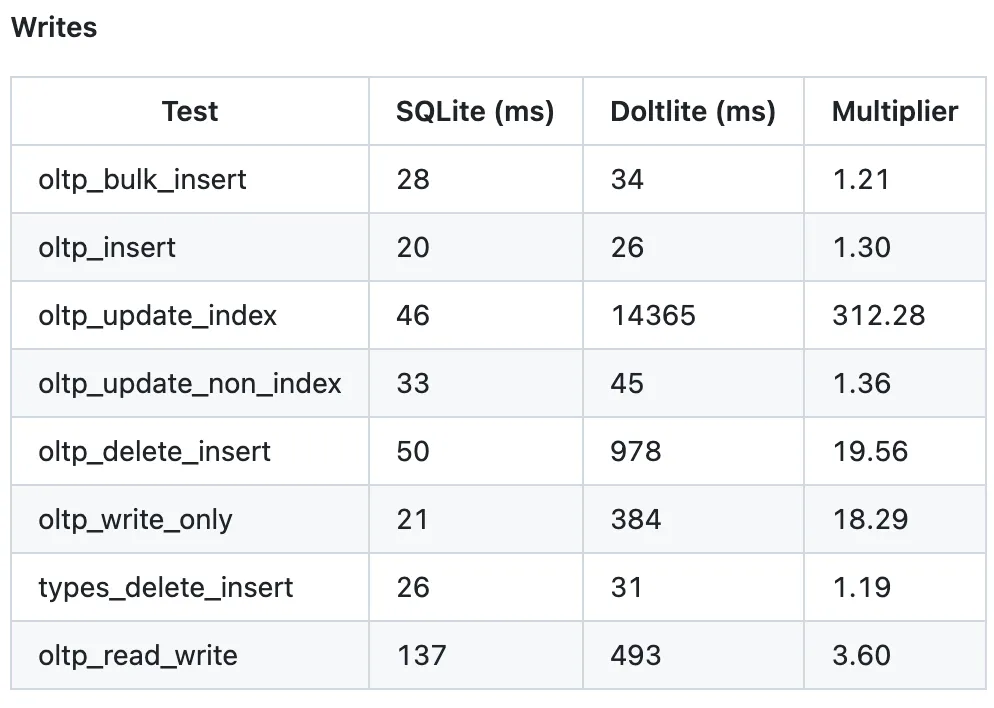Select the oltp_insert row label
The width and height of the screenshot is (994, 708).
(x=107, y=248)
